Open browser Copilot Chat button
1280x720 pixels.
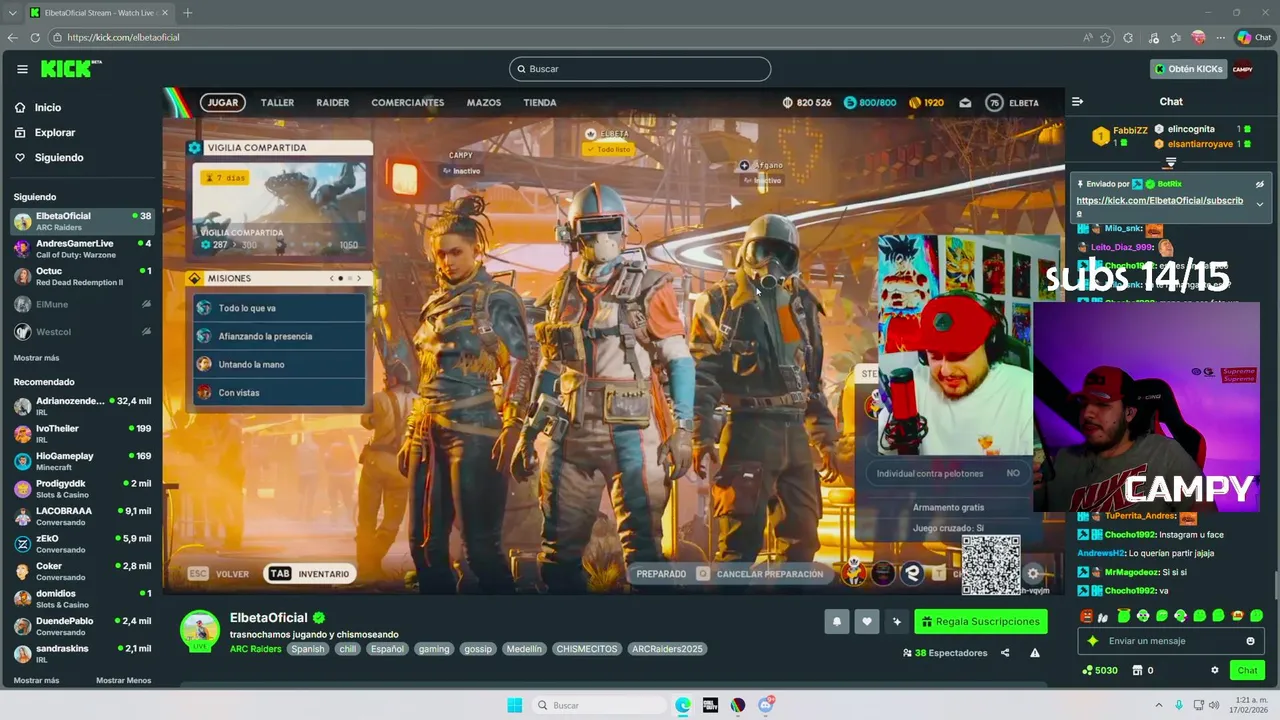[x=1253, y=38]
